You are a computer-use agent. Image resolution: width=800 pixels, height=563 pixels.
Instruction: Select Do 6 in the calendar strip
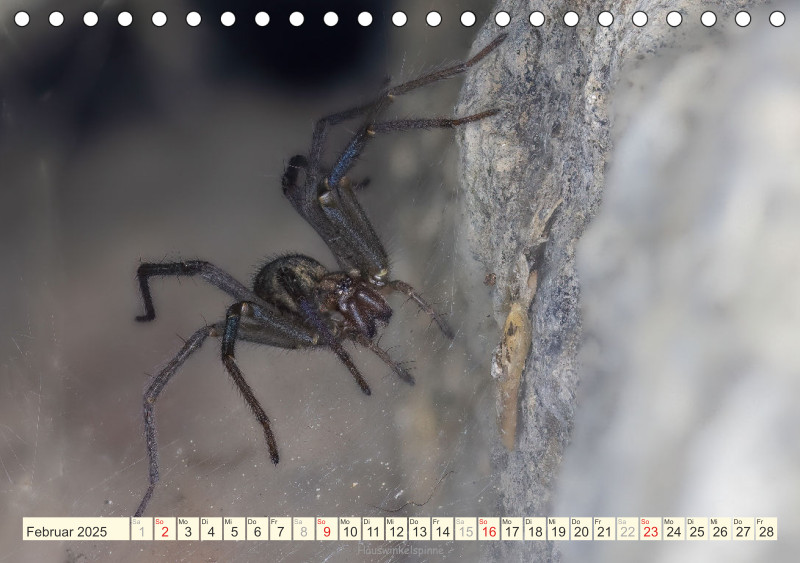point(257,529)
